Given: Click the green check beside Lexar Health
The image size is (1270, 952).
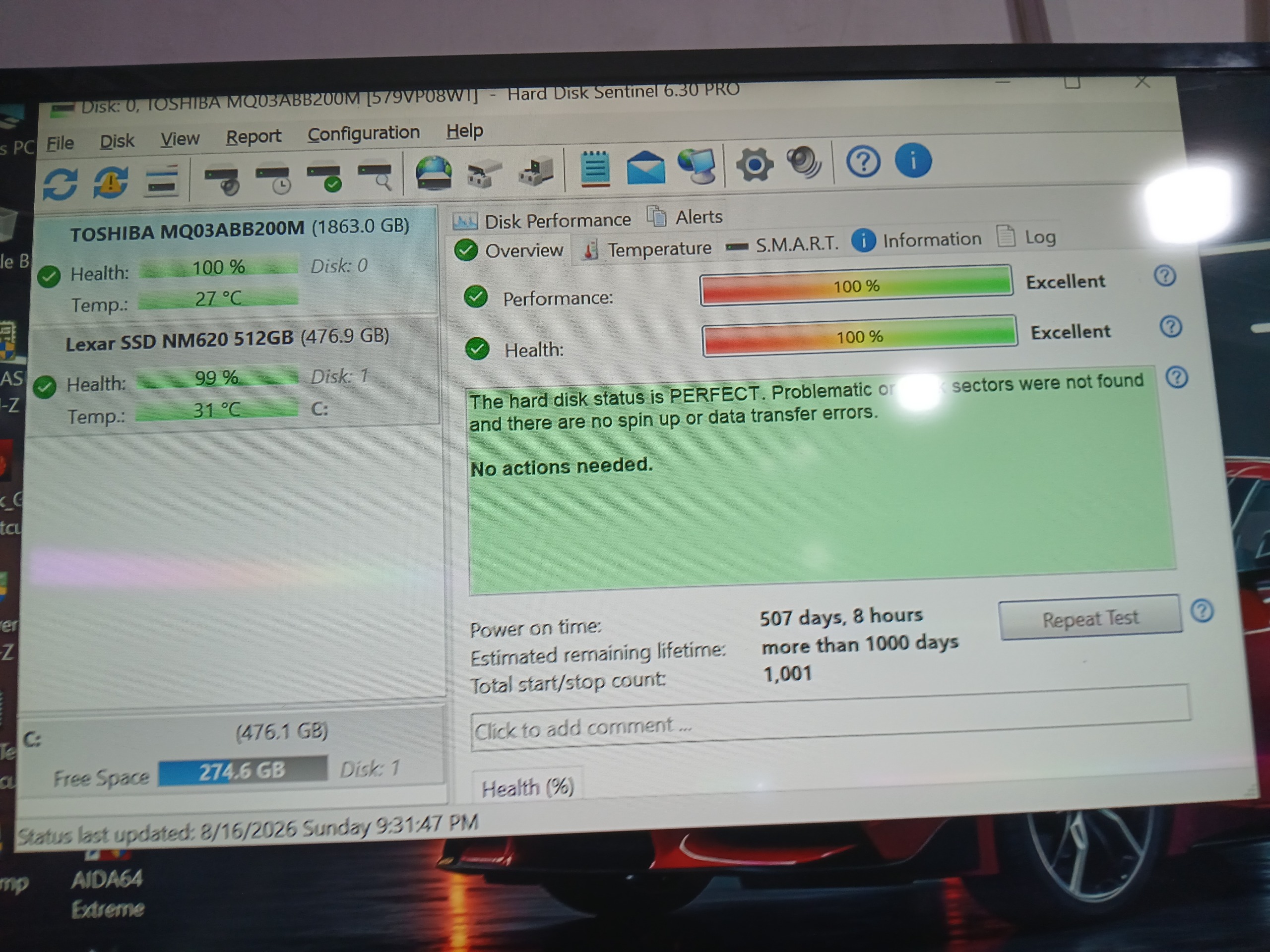Looking at the screenshot, I should [x=45, y=387].
